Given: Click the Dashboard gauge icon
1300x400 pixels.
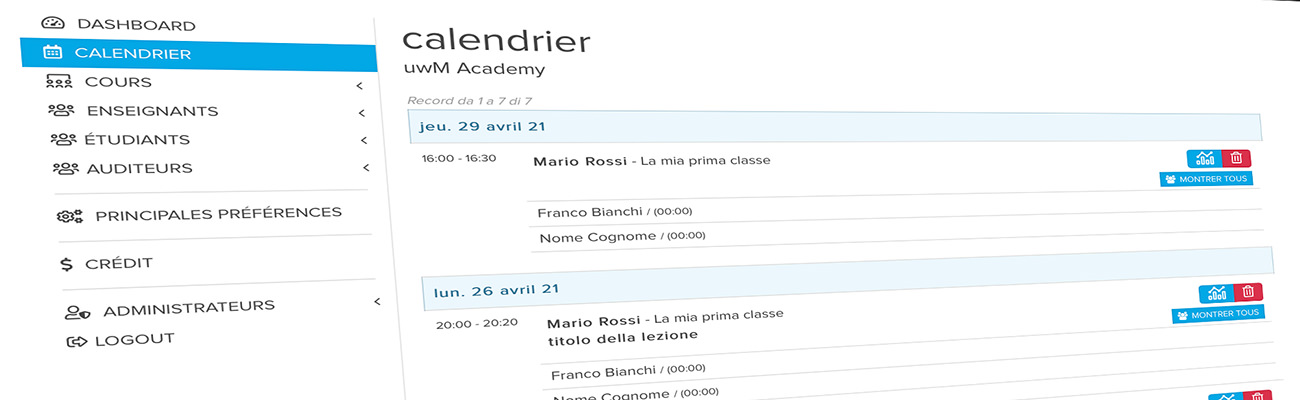Looking at the screenshot, I should coord(53,24).
